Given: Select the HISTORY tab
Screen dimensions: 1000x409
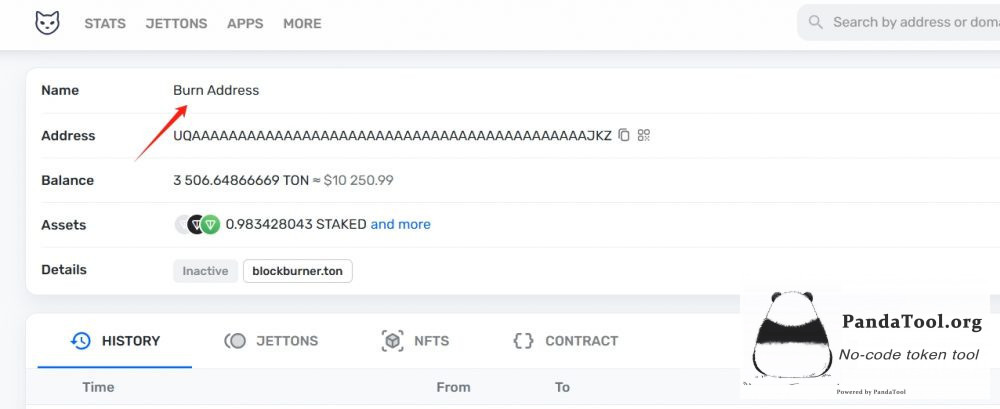Looking at the screenshot, I should [x=115, y=341].
